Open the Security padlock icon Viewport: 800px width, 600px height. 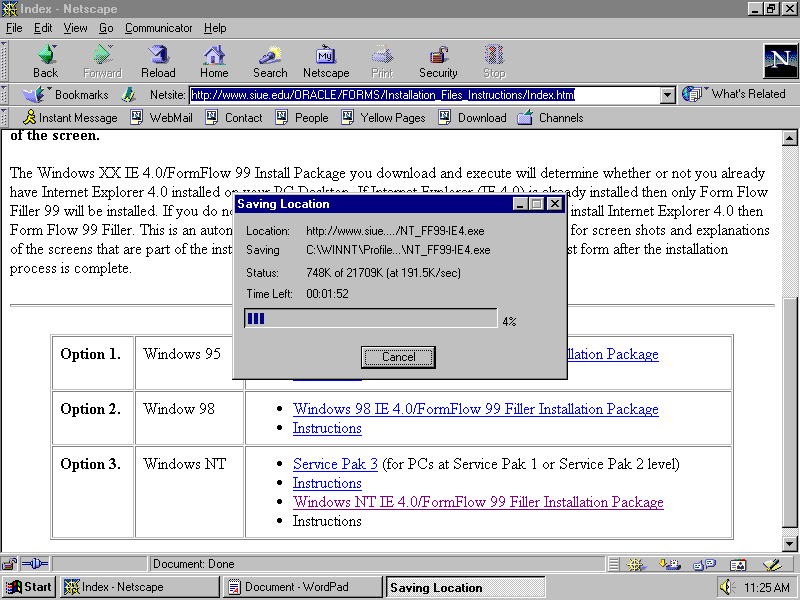click(x=438, y=60)
